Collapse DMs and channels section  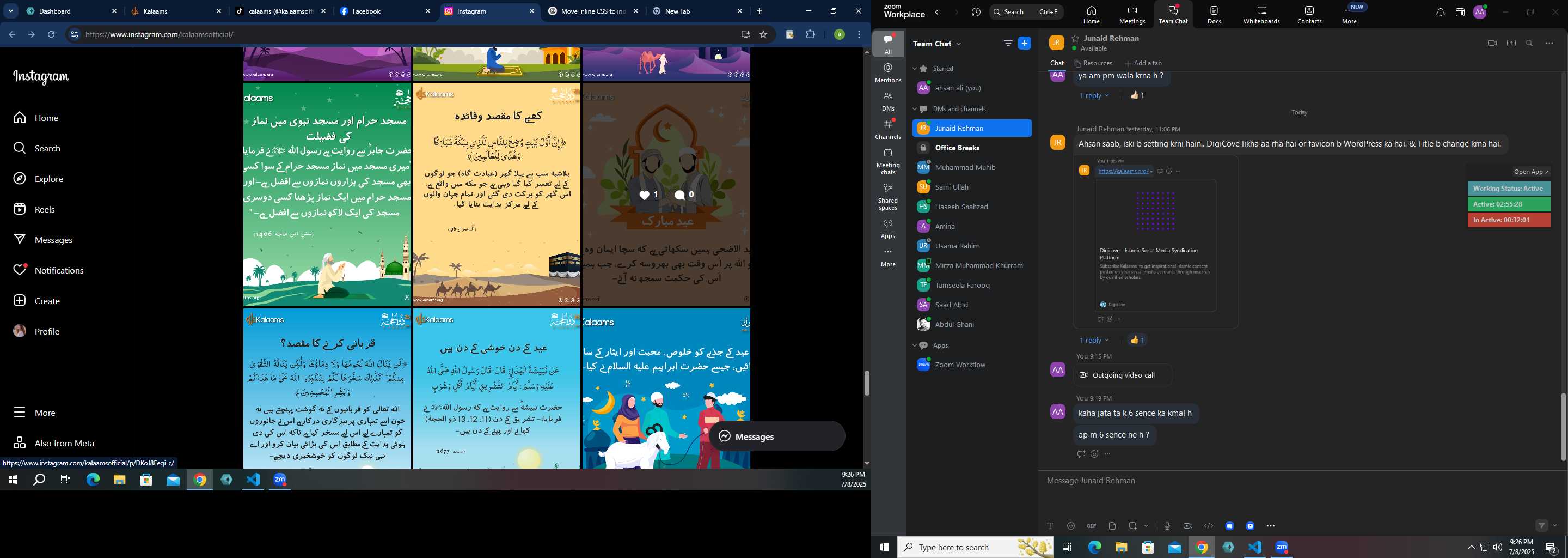[914, 109]
